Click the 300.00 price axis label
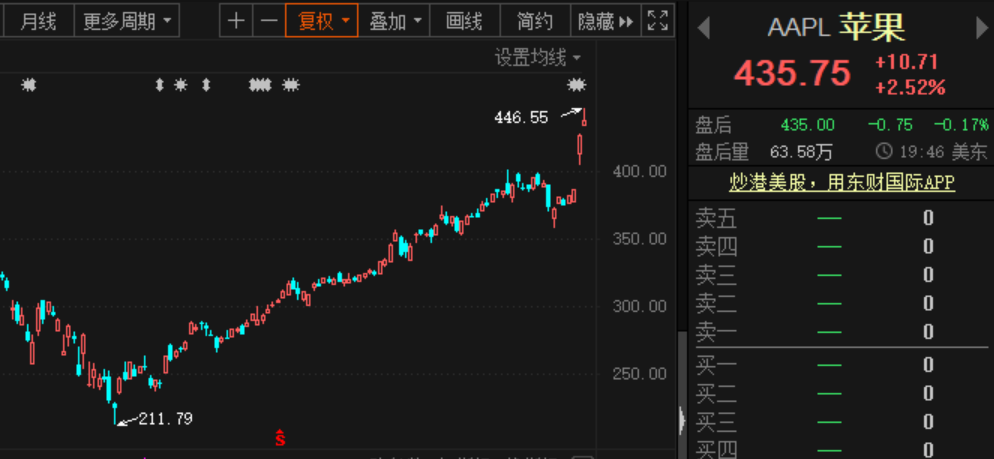 pyautogui.click(x=640, y=306)
